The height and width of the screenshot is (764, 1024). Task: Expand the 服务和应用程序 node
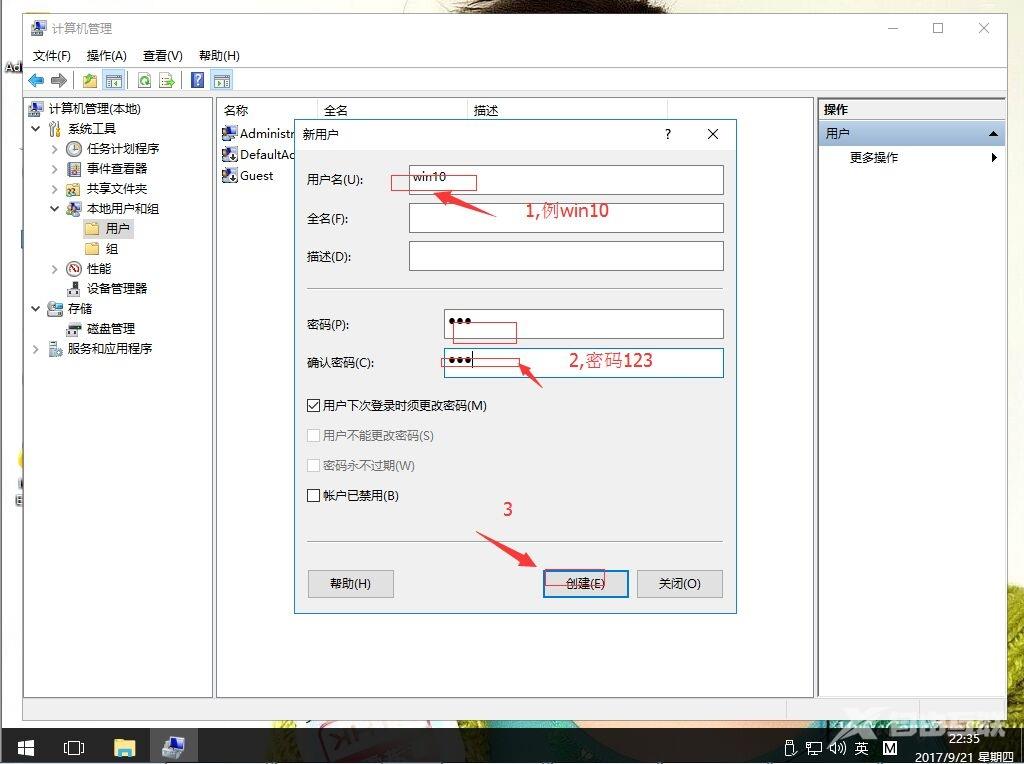[36, 349]
